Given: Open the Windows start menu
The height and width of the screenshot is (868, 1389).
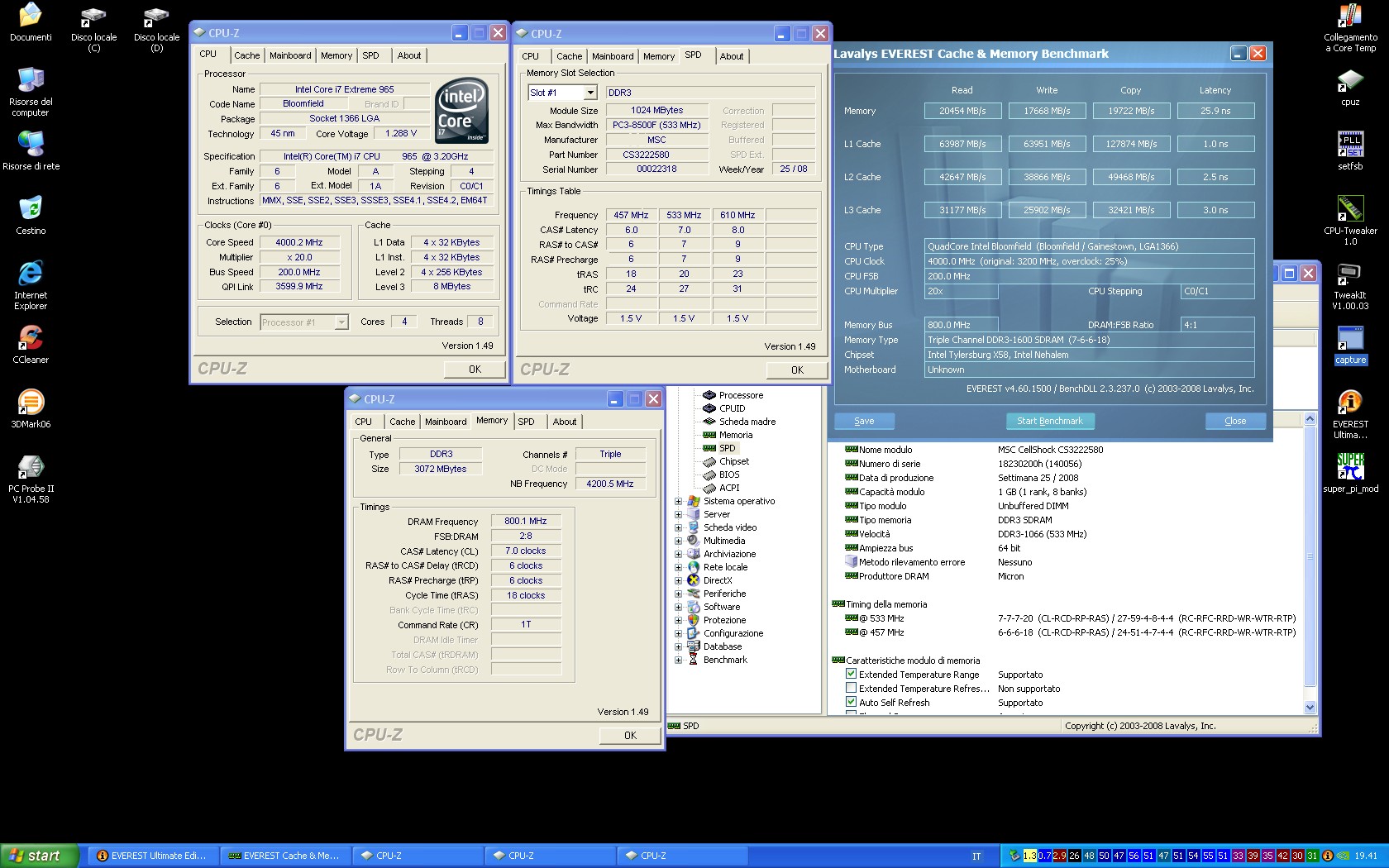Looking at the screenshot, I should (x=40, y=856).
